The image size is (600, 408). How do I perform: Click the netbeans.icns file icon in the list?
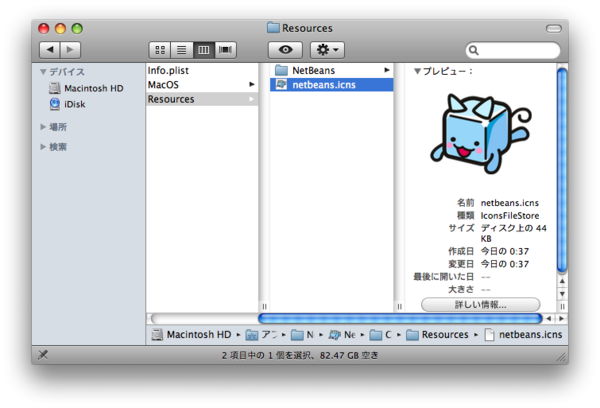[282, 85]
